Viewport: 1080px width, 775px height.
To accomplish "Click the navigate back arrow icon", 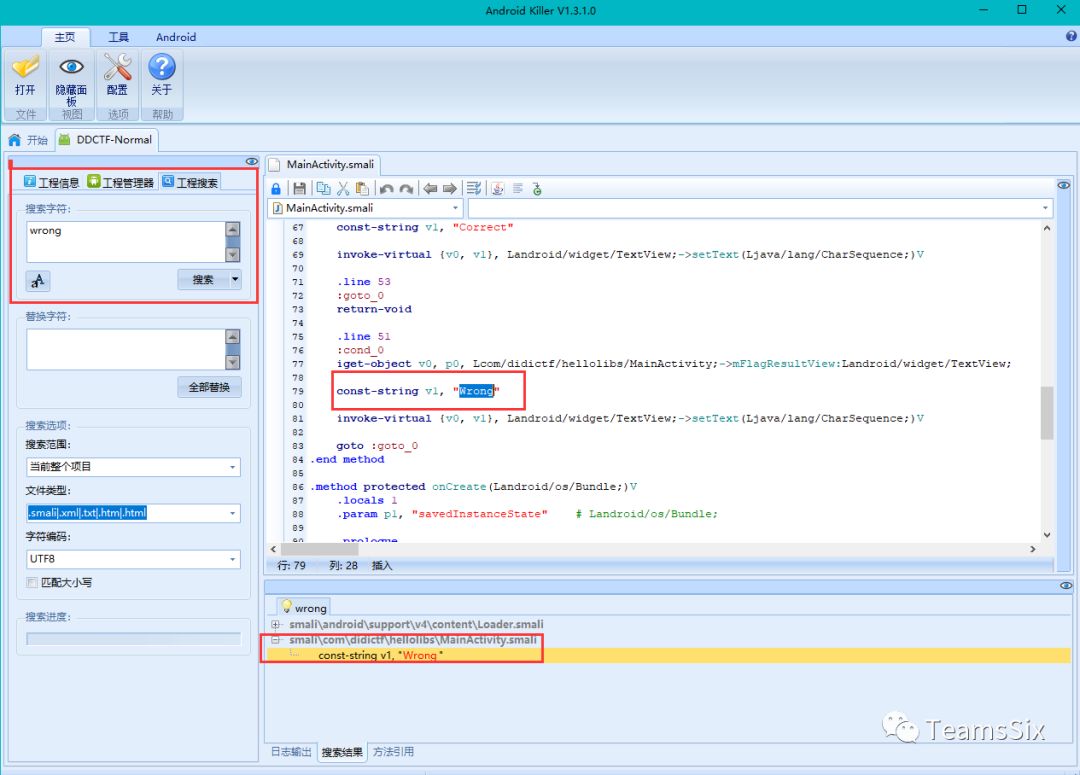I will [x=430, y=189].
